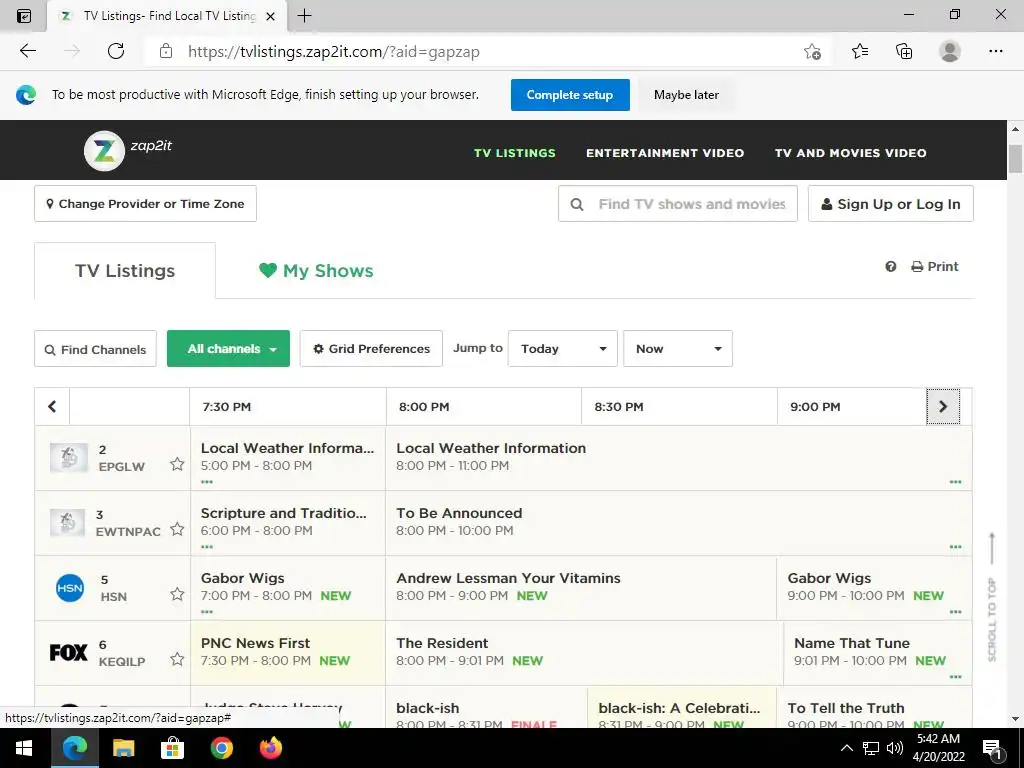
Task: Favorite channel 2 EPGLW with the star
Action: click(x=177, y=464)
